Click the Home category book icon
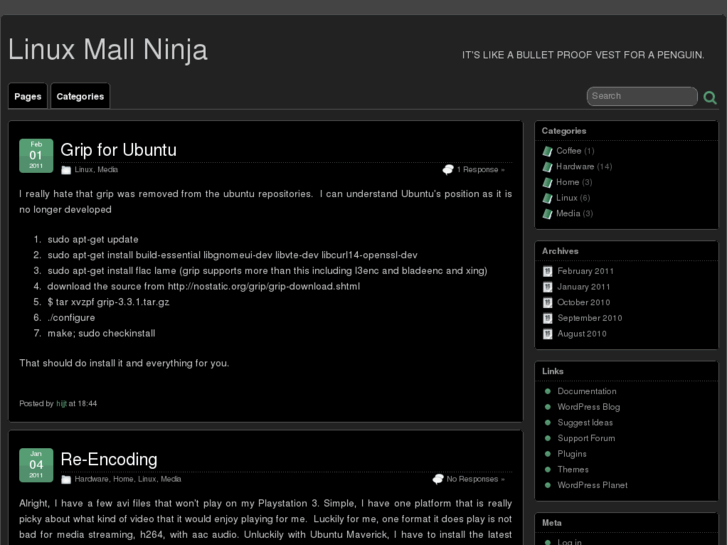This screenshot has height=545, width=727. 548,183
